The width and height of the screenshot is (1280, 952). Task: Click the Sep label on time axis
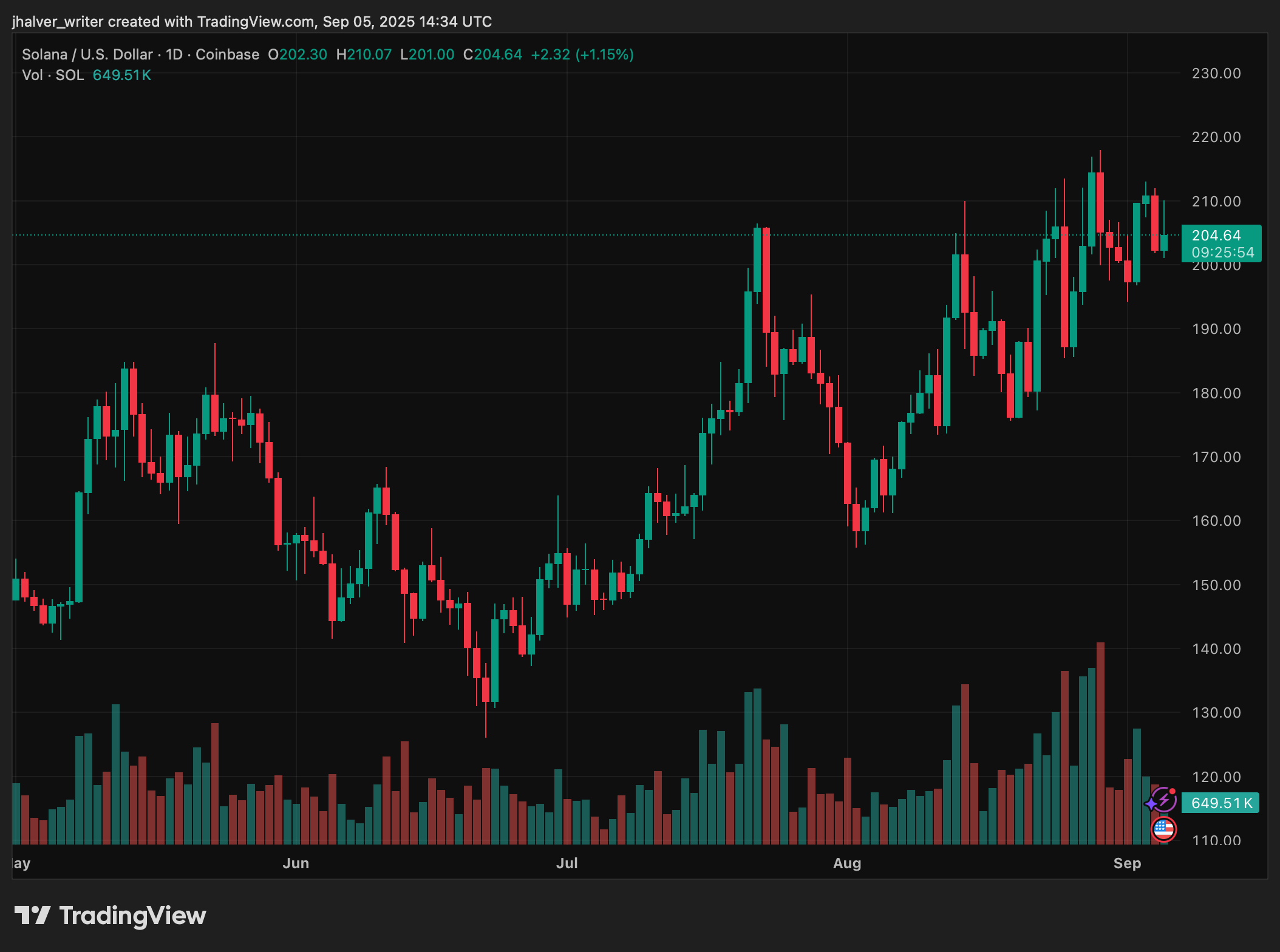point(1127,863)
